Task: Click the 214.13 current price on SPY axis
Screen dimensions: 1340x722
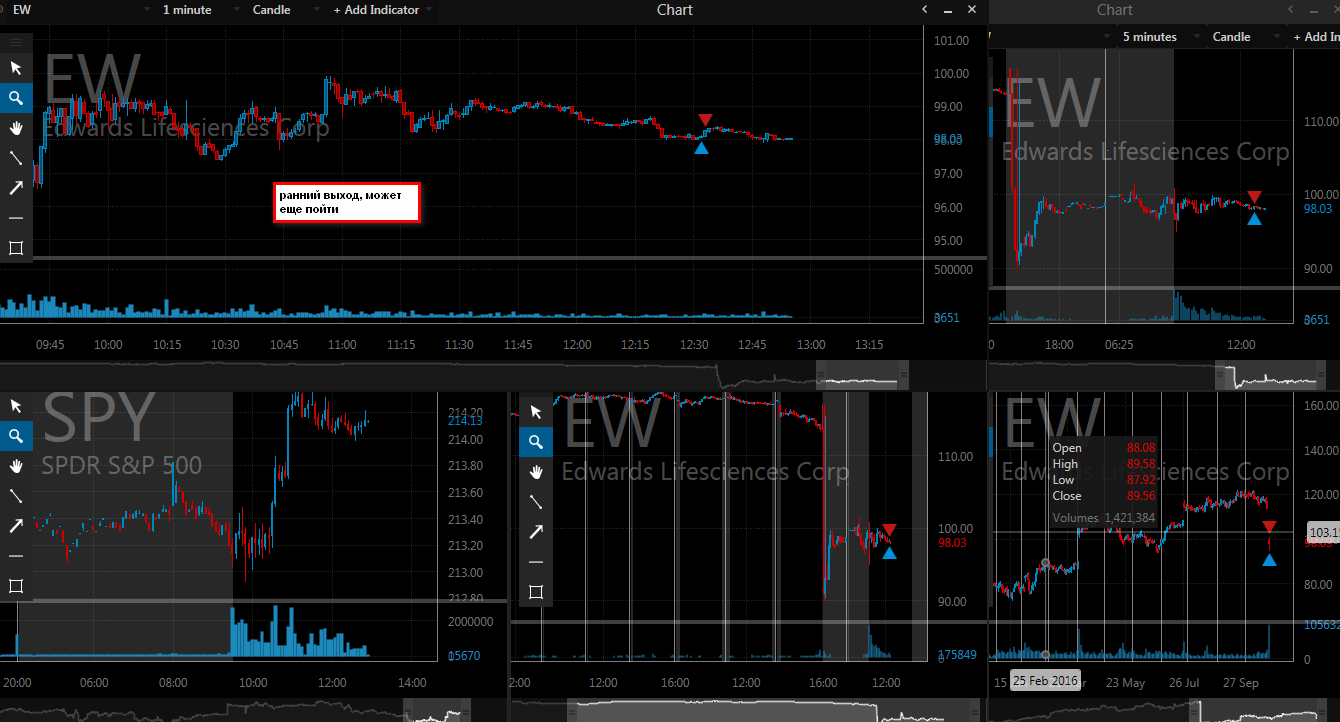Action: point(464,421)
